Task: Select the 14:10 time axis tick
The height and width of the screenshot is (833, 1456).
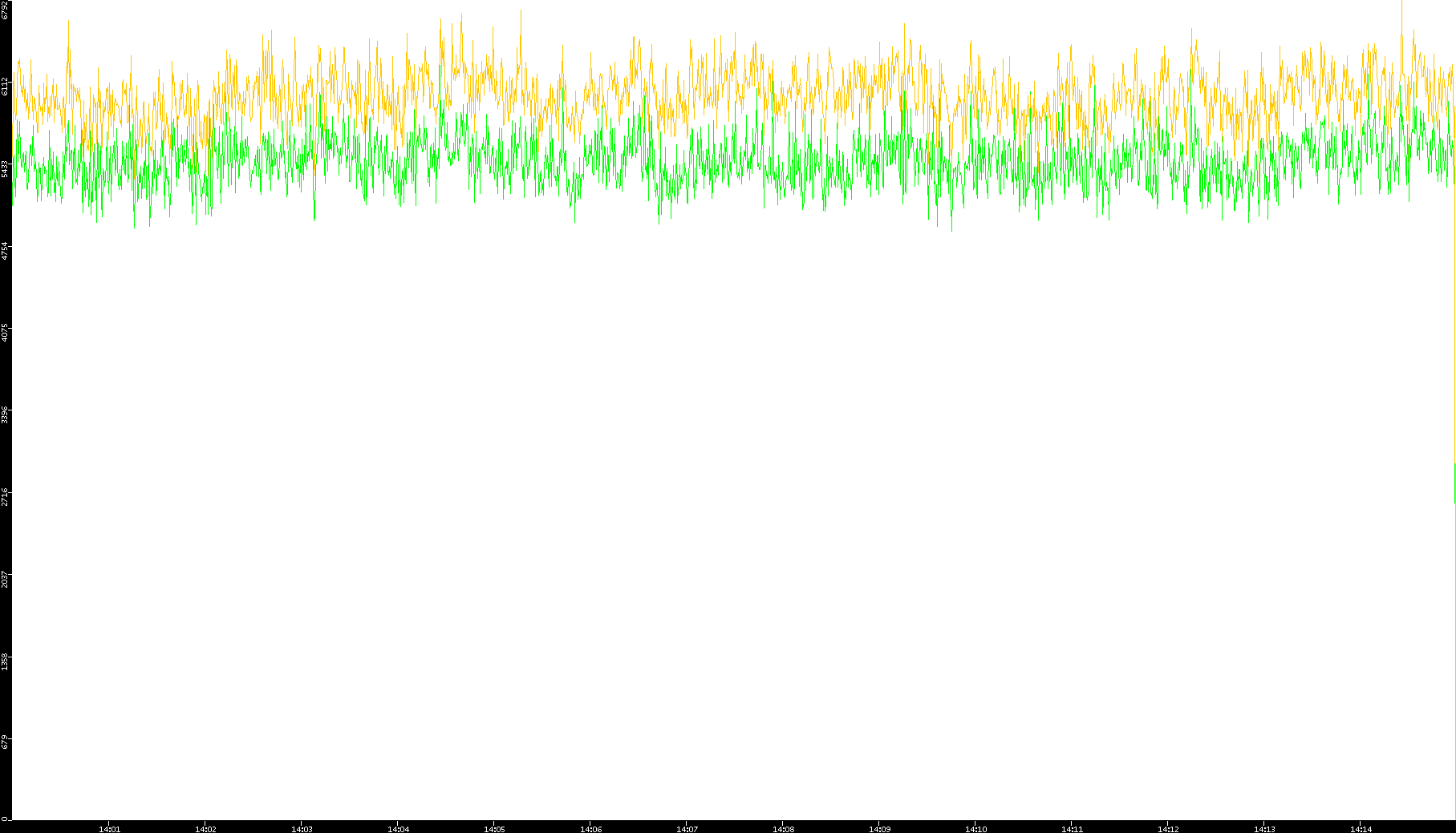Action: [x=975, y=829]
